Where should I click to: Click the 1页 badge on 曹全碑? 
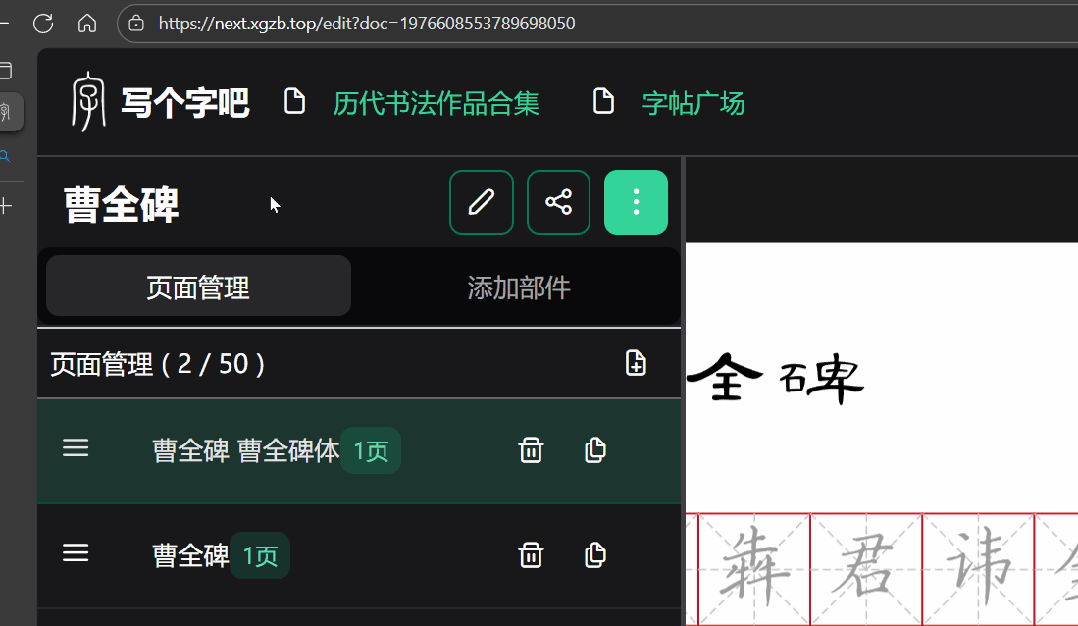(259, 555)
